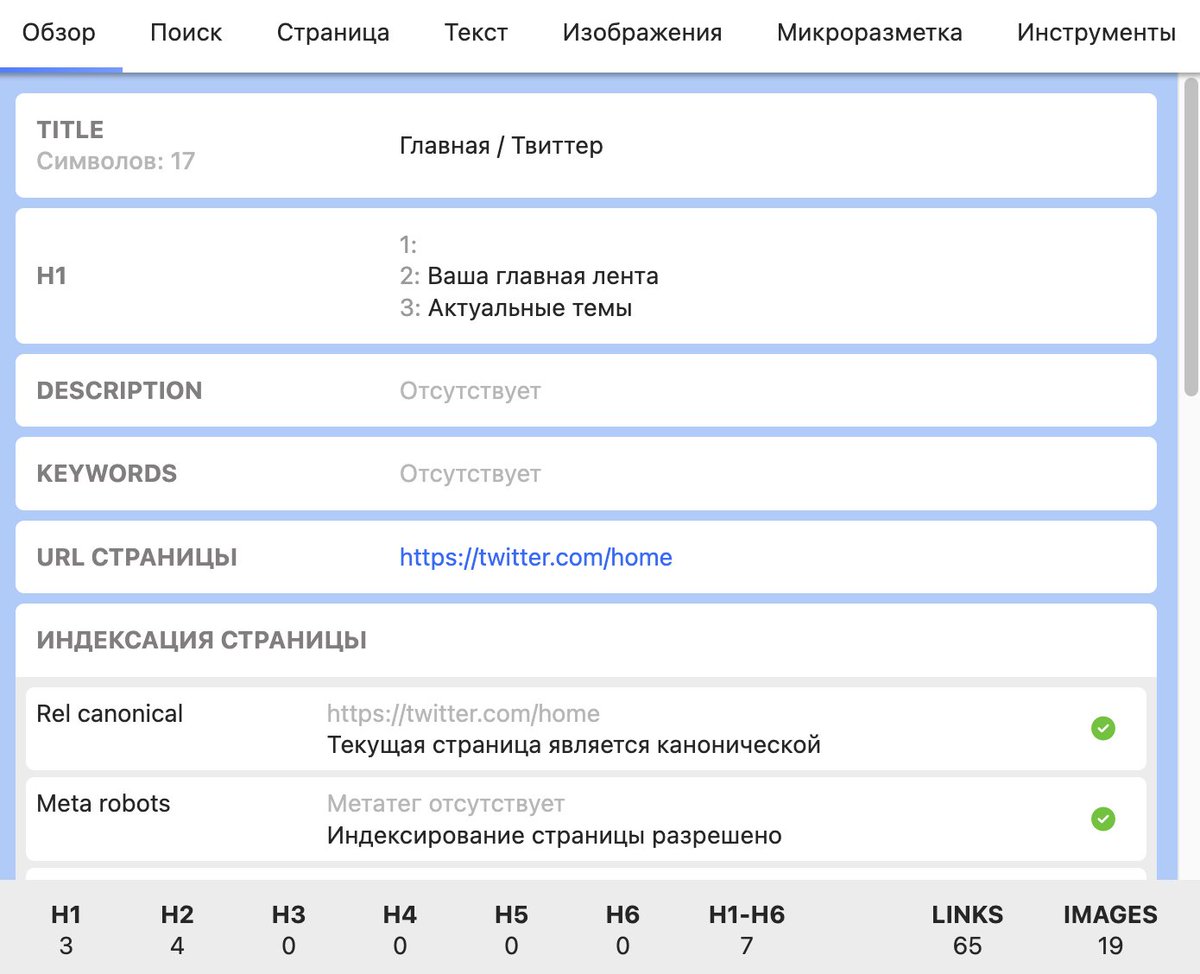1200x974 pixels.
Task: Click the H1 label in the H1 card
Action: [x=52, y=277]
